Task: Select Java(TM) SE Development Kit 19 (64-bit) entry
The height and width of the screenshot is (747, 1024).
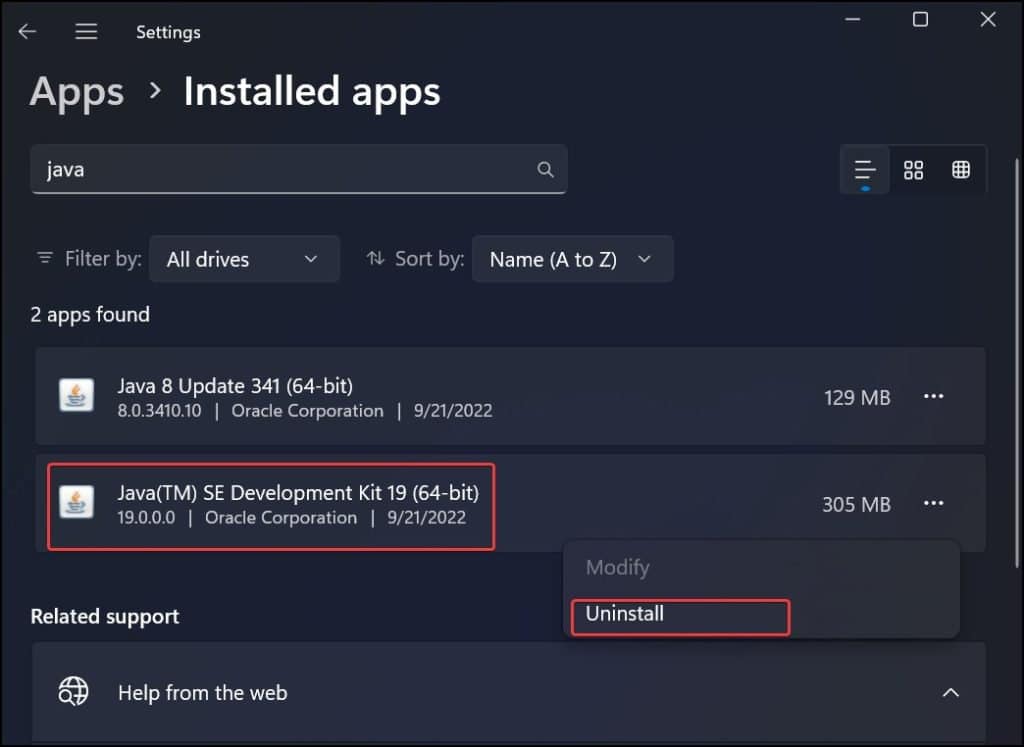Action: click(510, 503)
